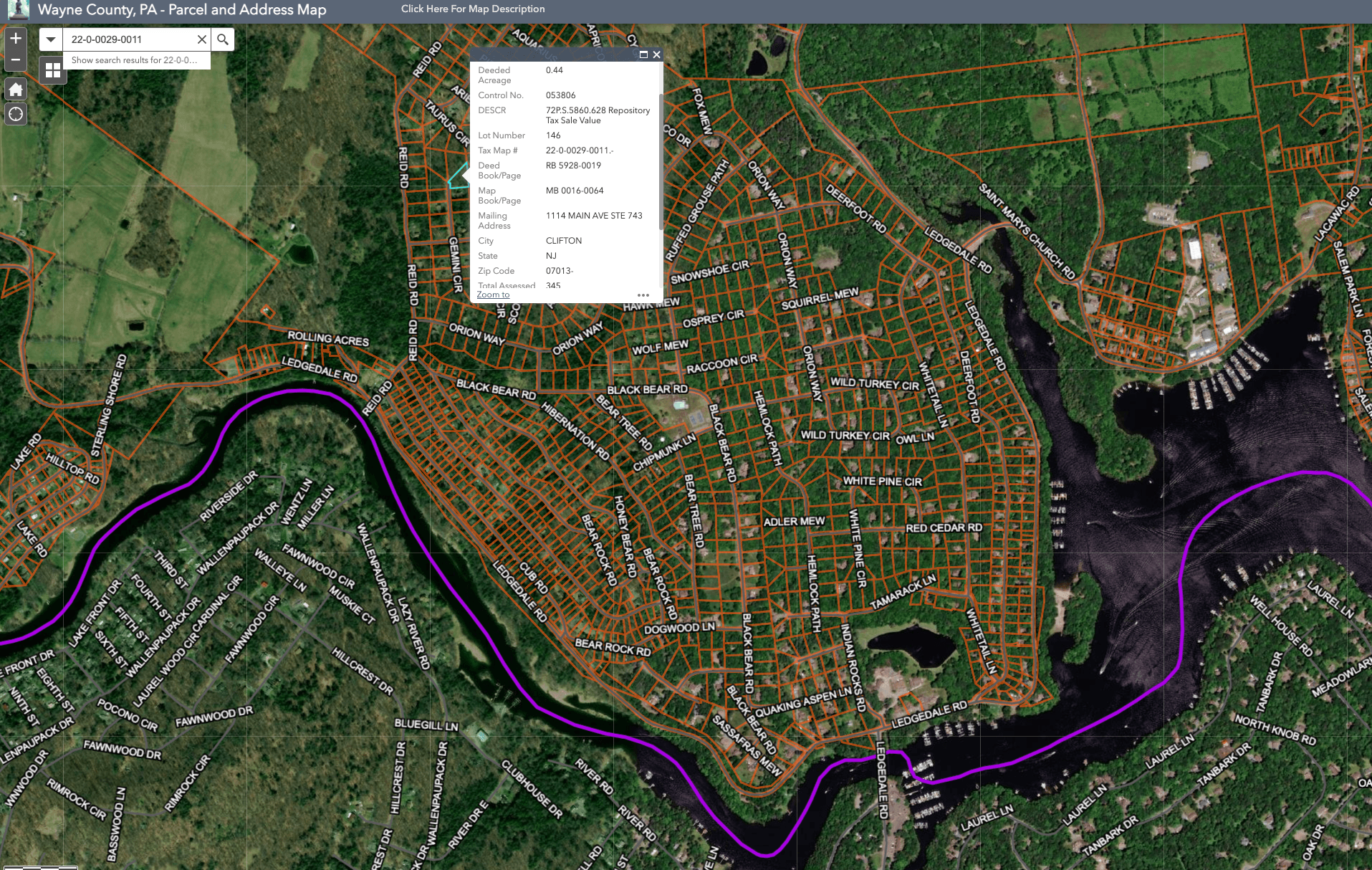
Task: Click the DOGWOOD LN label
Action: click(x=679, y=628)
